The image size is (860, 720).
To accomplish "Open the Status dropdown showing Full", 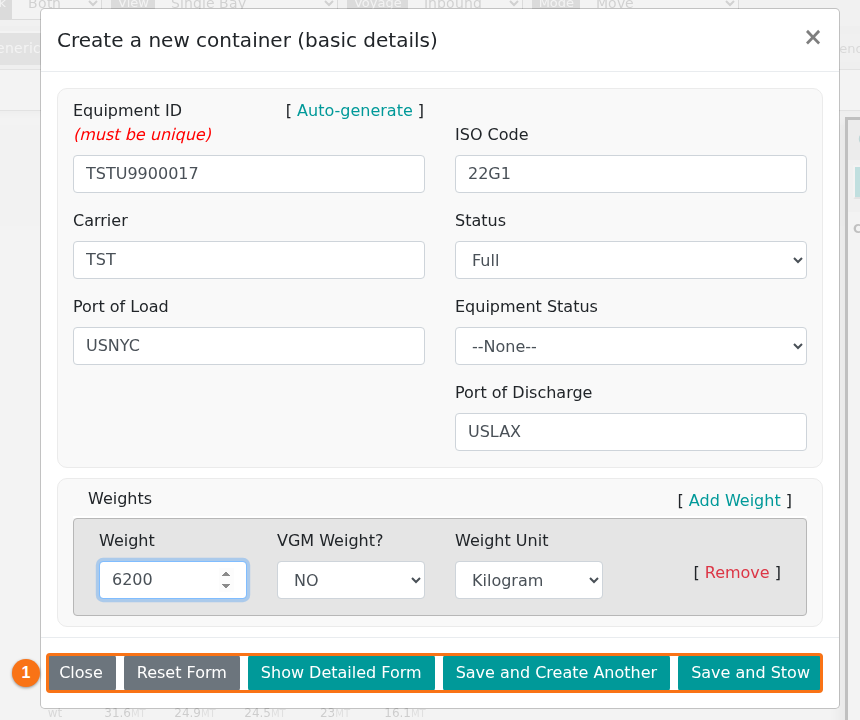I will click(630, 260).
